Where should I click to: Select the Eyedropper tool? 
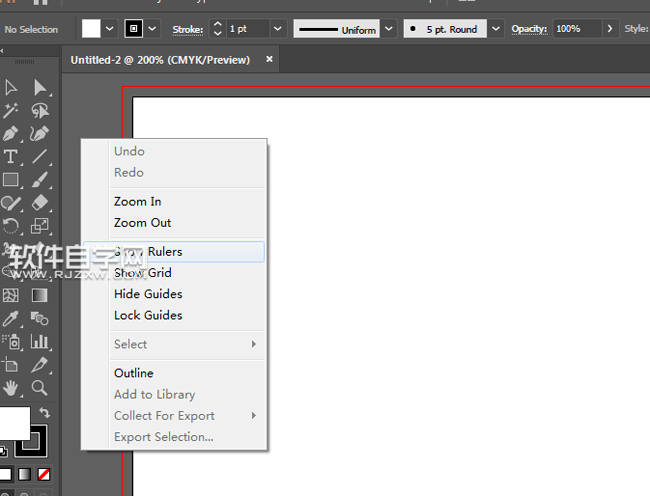[11, 319]
